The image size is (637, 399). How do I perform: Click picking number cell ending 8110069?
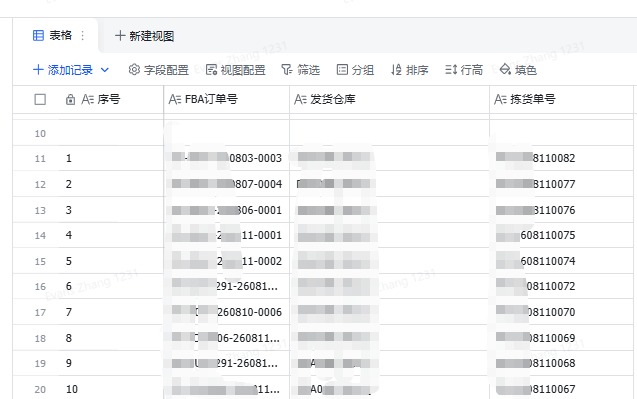click(561, 338)
